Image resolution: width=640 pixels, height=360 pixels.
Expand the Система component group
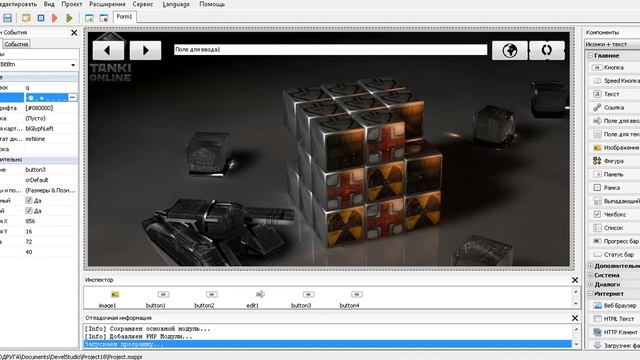[590, 275]
